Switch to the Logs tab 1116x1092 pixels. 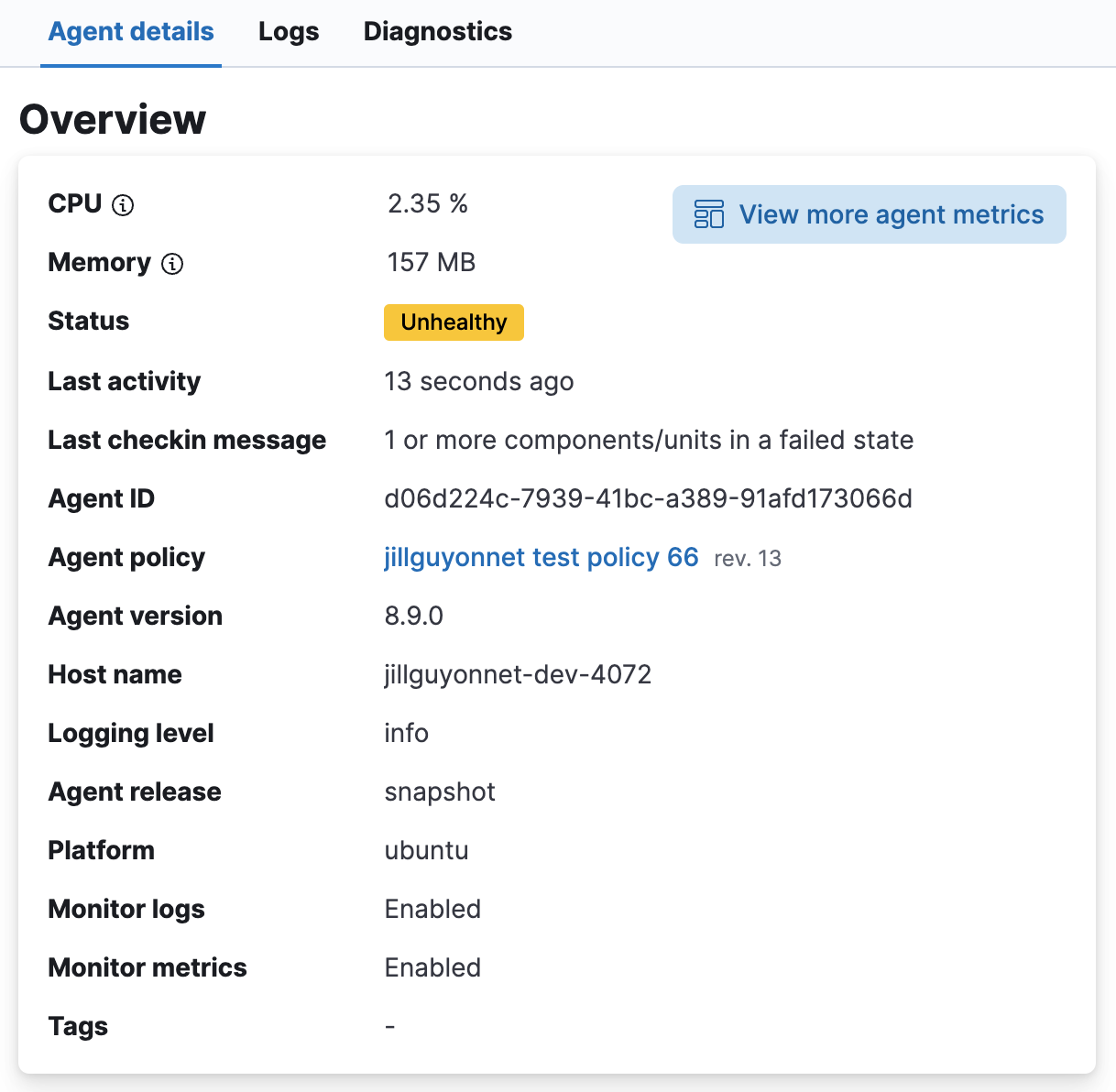(288, 30)
